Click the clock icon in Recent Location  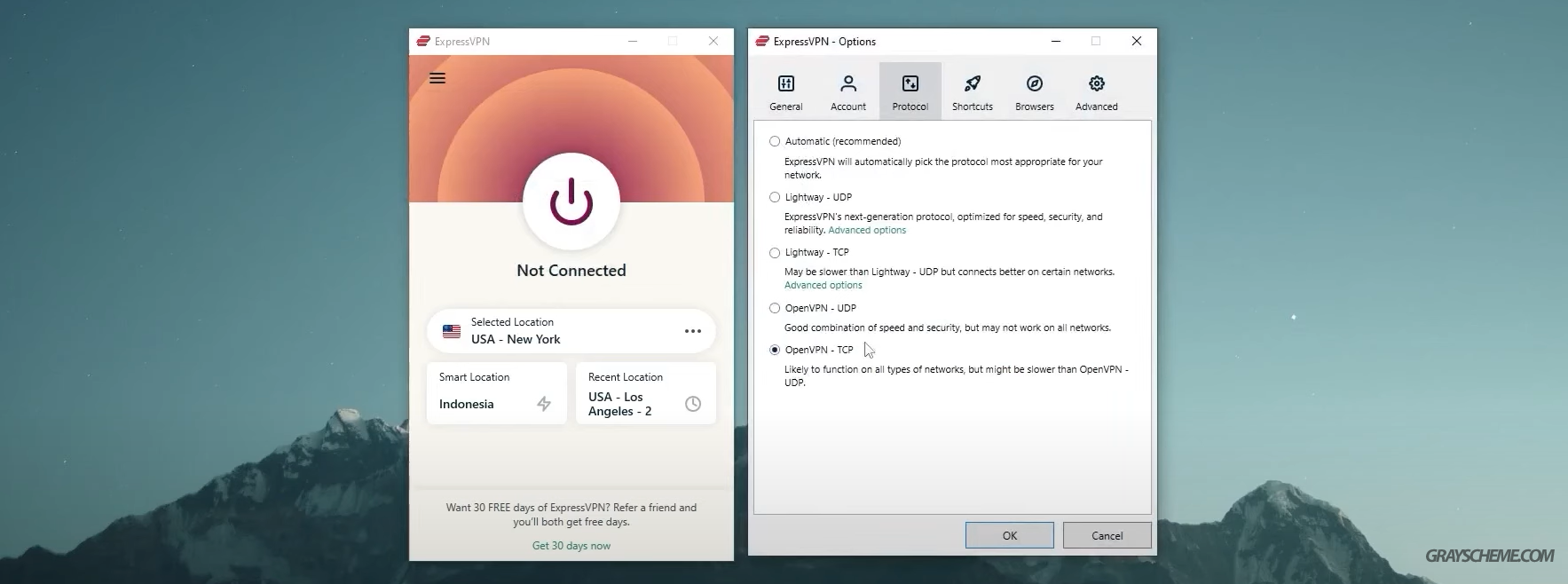693,404
